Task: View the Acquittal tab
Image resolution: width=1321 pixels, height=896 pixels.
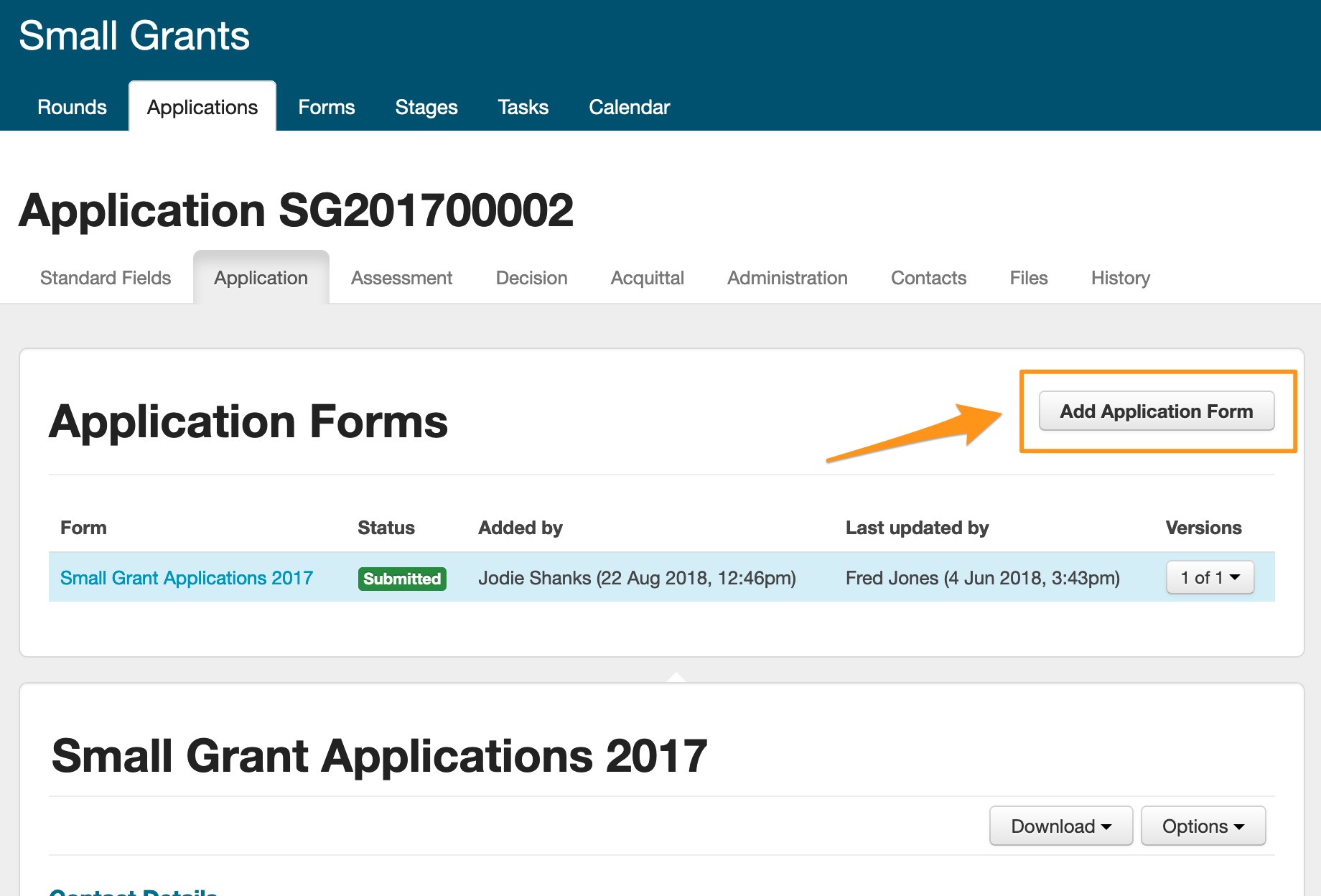Action: [x=647, y=278]
